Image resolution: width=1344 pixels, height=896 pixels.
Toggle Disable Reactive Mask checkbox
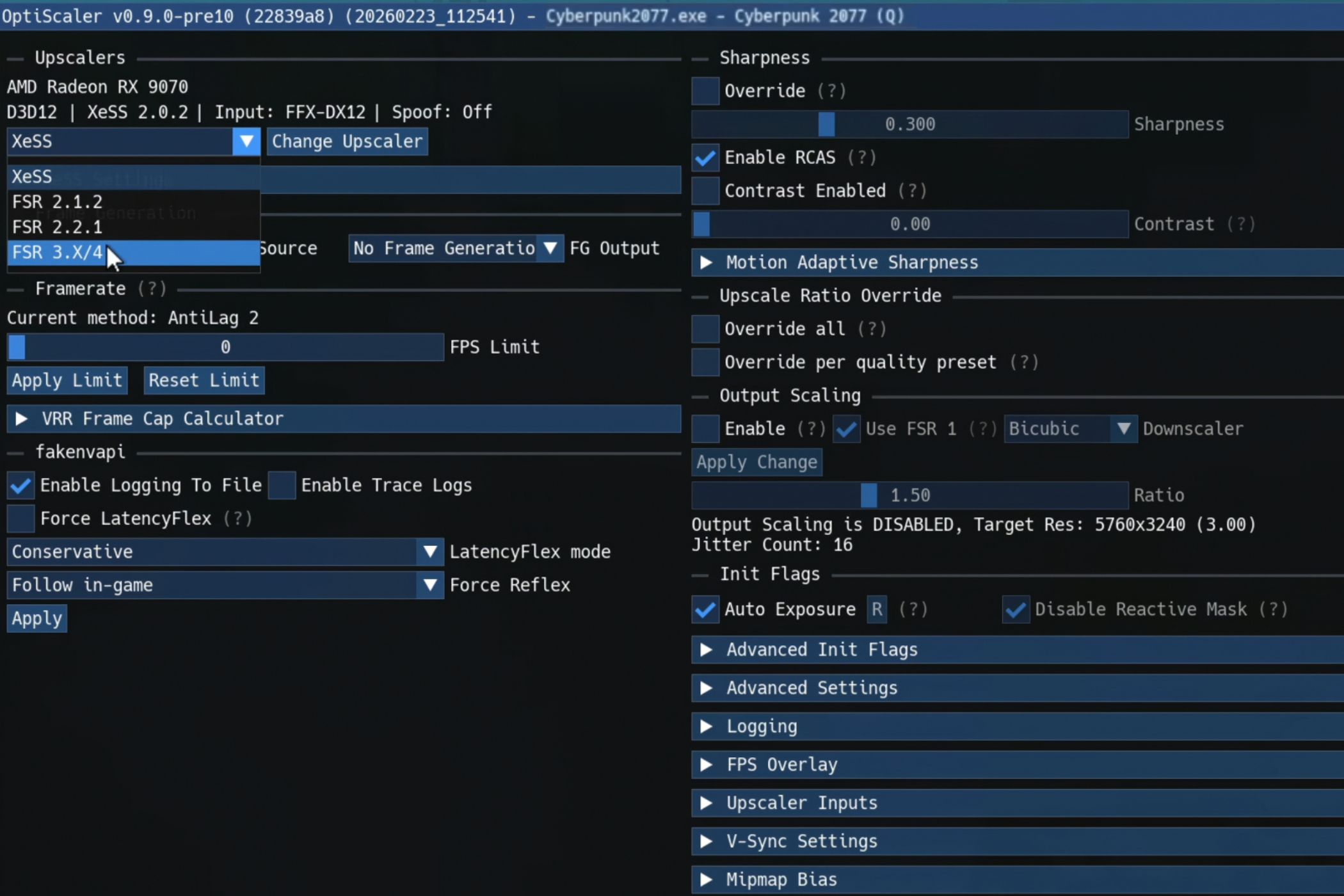pyautogui.click(x=1016, y=609)
